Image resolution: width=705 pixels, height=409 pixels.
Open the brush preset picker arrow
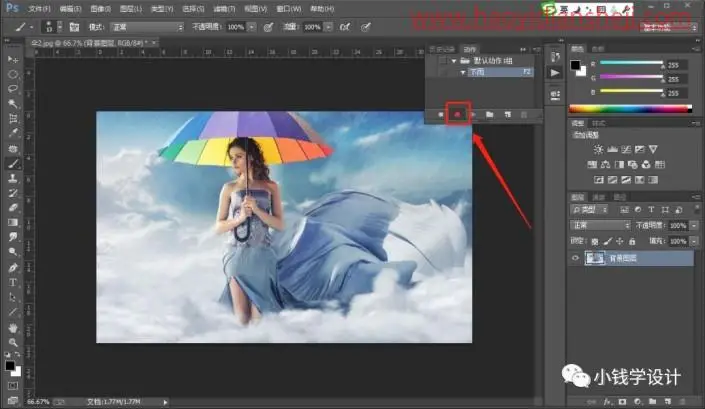click(60, 27)
